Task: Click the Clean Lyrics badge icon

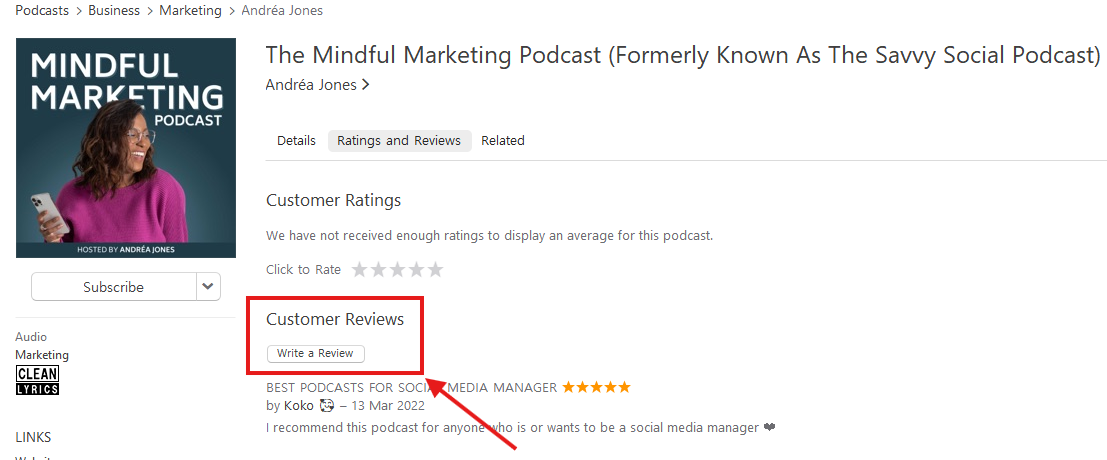Action: pyautogui.click(x=37, y=380)
